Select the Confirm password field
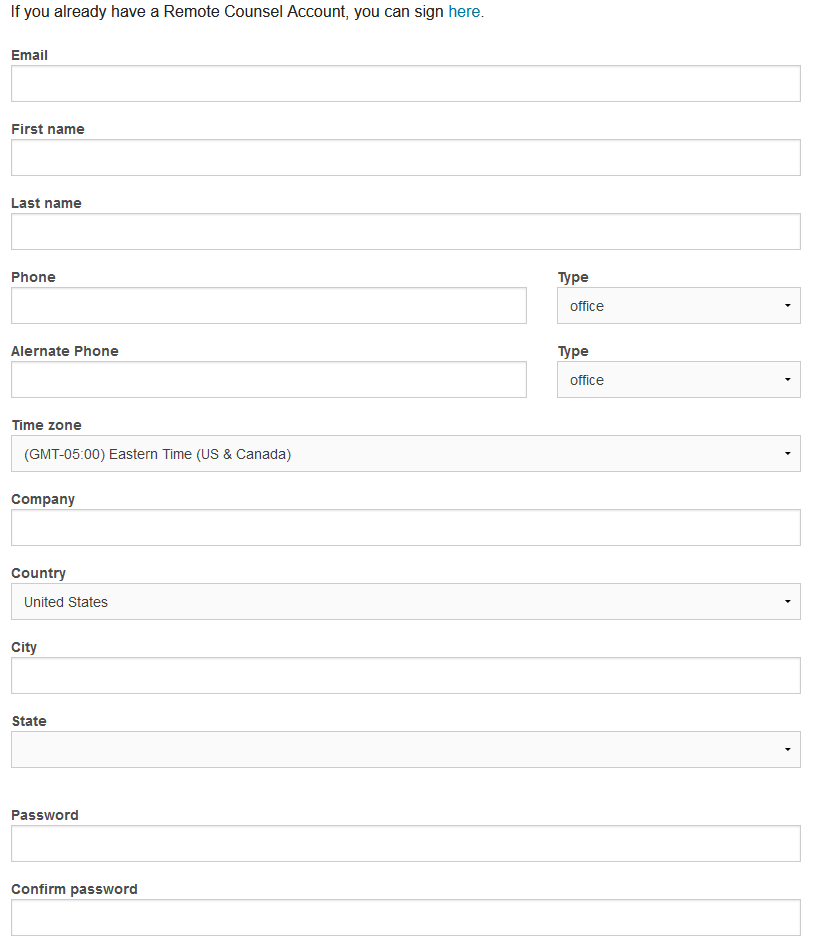Viewport: 813px width, 945px height. click(x=405, y=918)
